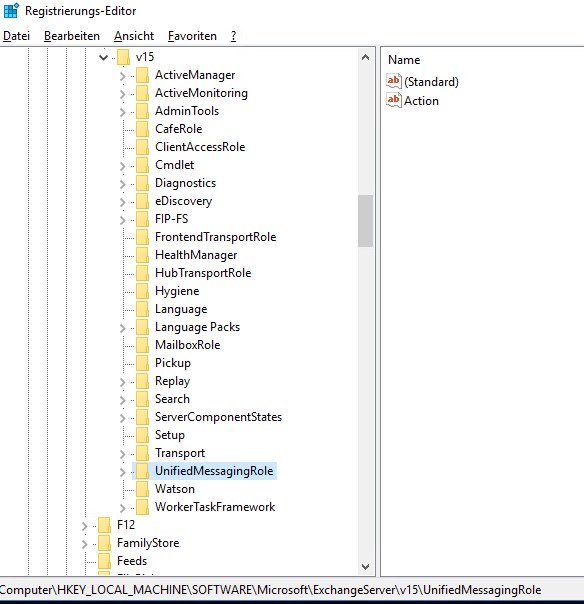Image resolution: width=584 pixels, height=604 pixels.
Task: Open the Ansicht menu
Action: [x=134, y=36]
